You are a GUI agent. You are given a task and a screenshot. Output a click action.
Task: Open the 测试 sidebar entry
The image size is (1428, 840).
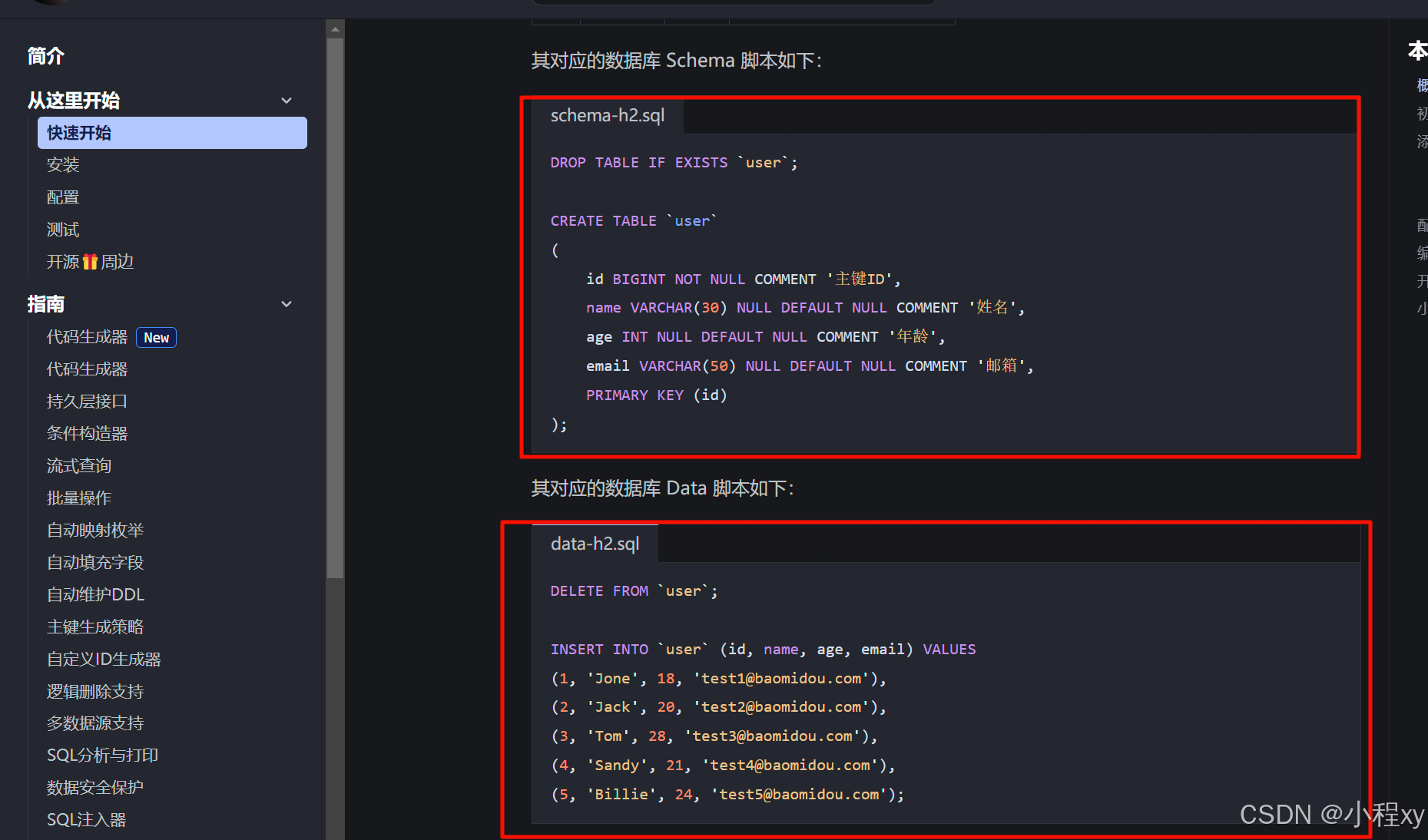pyautogui.click(x=63, y=230)
